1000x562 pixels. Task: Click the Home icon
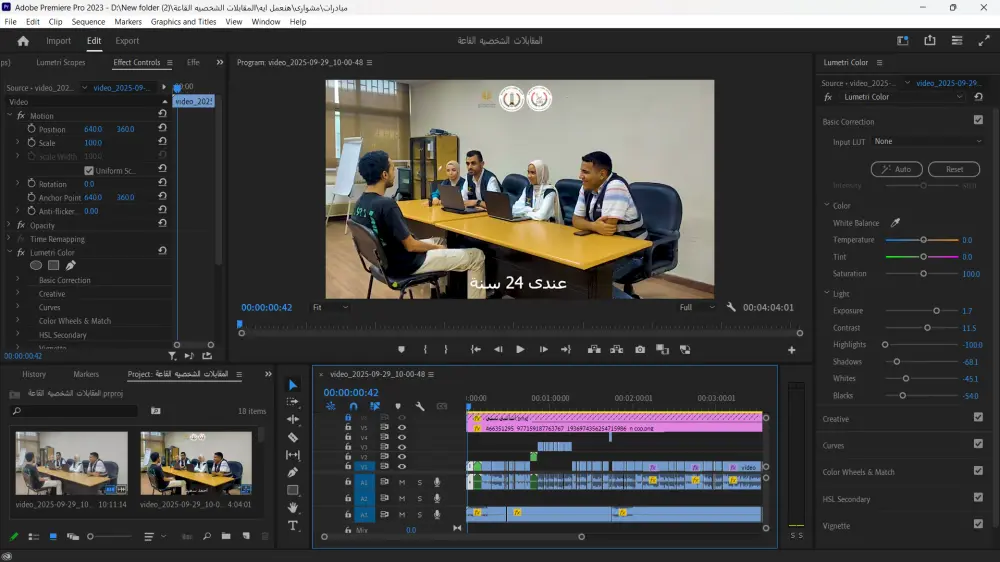click(23, 41)
